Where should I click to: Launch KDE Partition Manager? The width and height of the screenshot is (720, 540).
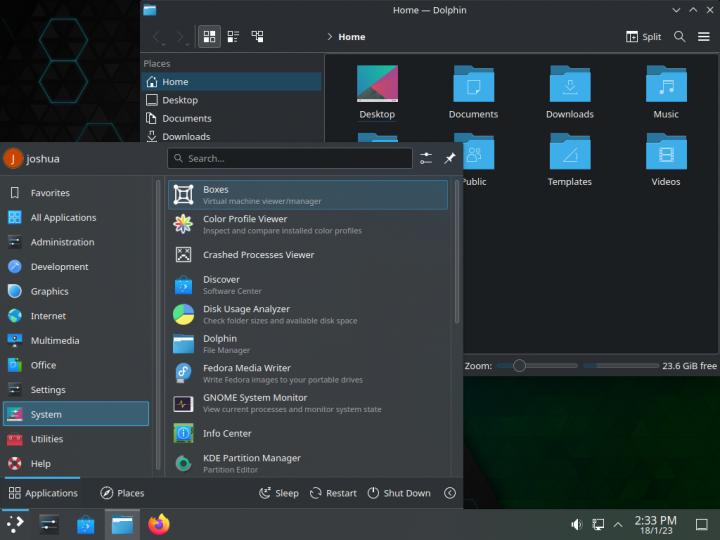pos(308,463)
